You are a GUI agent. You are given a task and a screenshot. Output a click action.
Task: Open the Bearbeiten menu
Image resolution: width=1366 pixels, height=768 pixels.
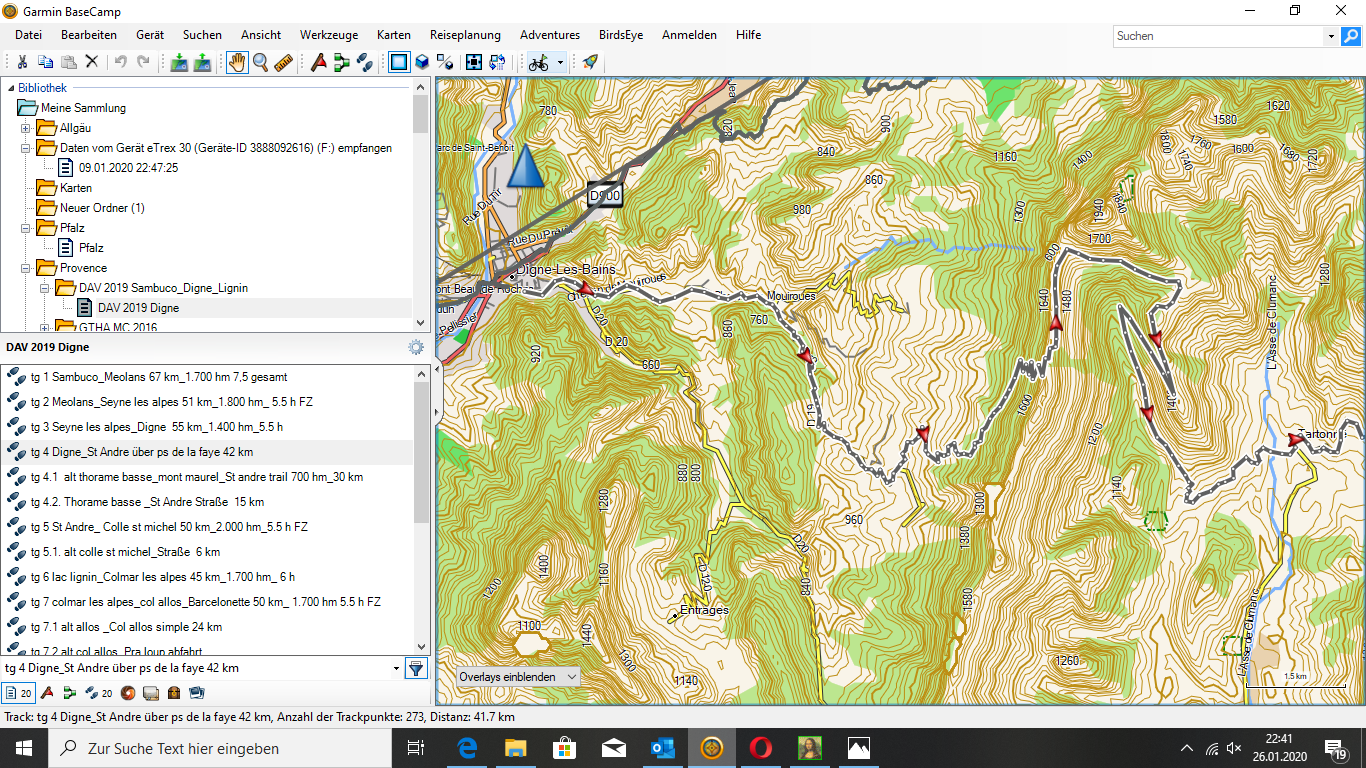(89, 35)
